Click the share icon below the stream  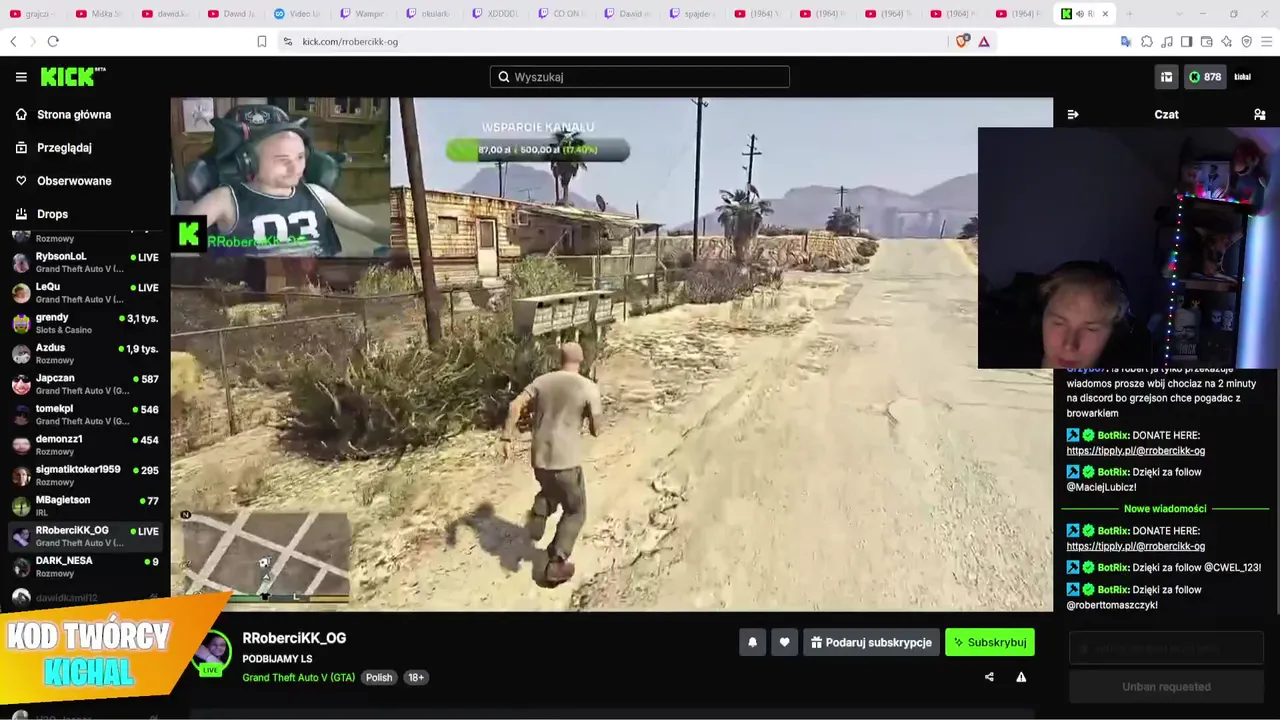(x=989, y=677)
